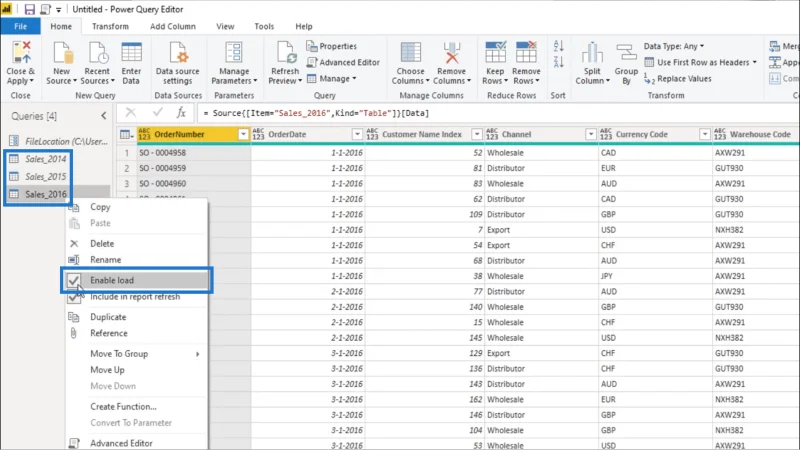
Task: Collapse the Queries pane
Action: click(104, 116)
